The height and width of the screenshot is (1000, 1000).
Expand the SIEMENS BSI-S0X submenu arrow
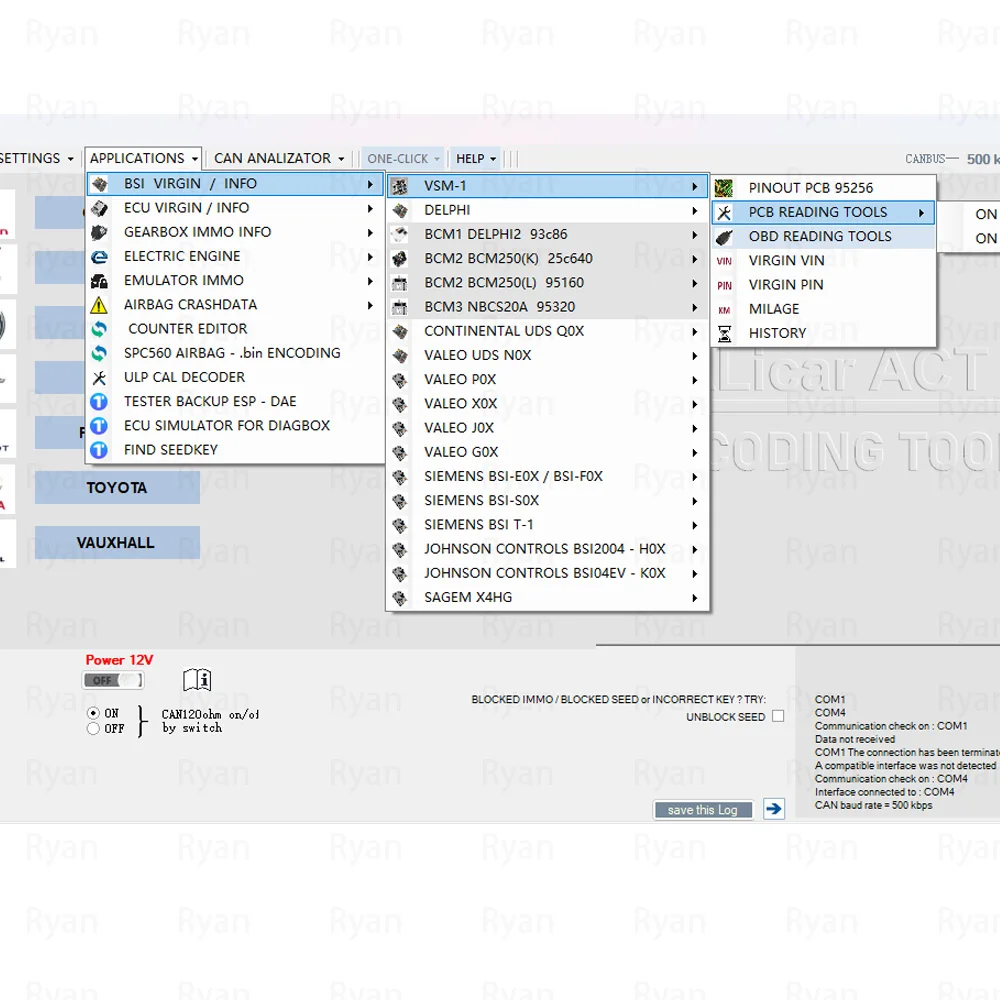[695, 501]
